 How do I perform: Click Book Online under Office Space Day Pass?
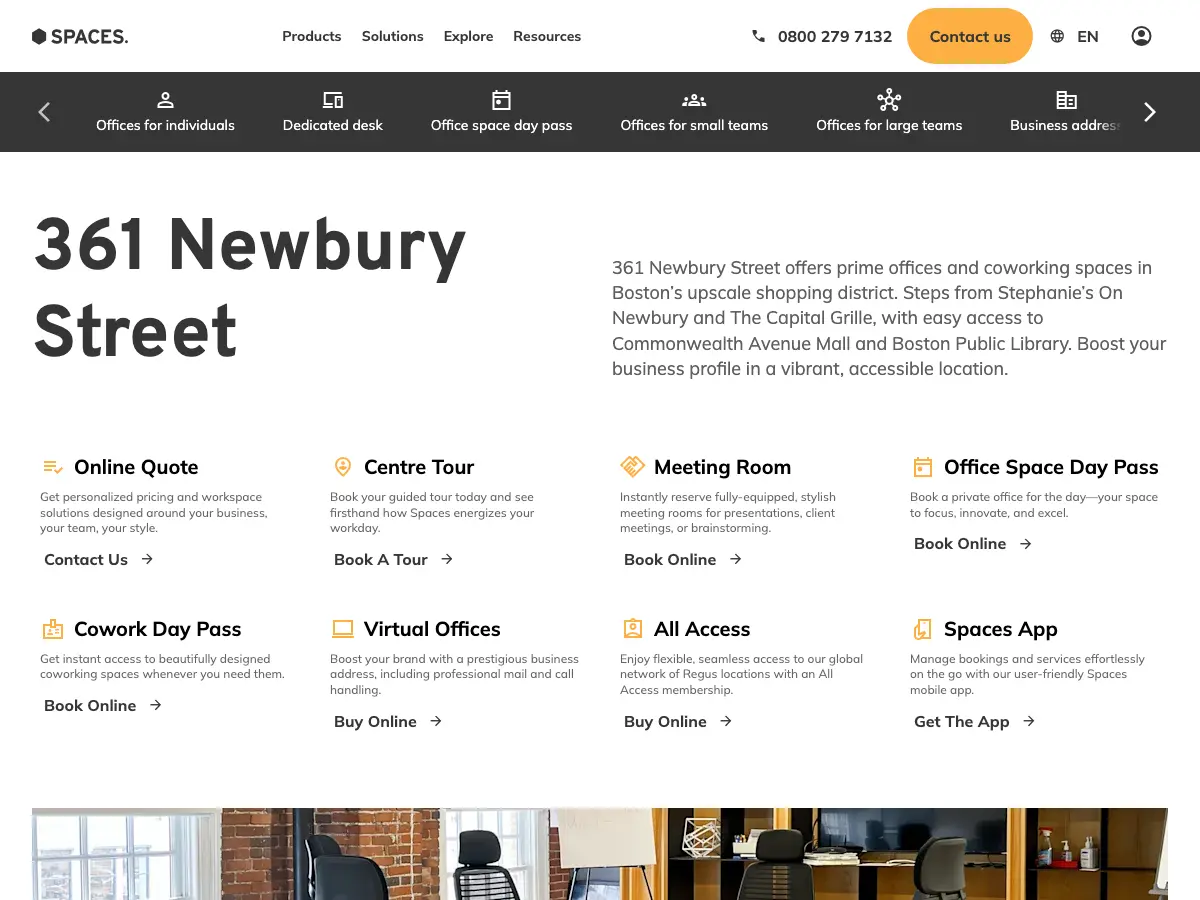coord(973,544)
